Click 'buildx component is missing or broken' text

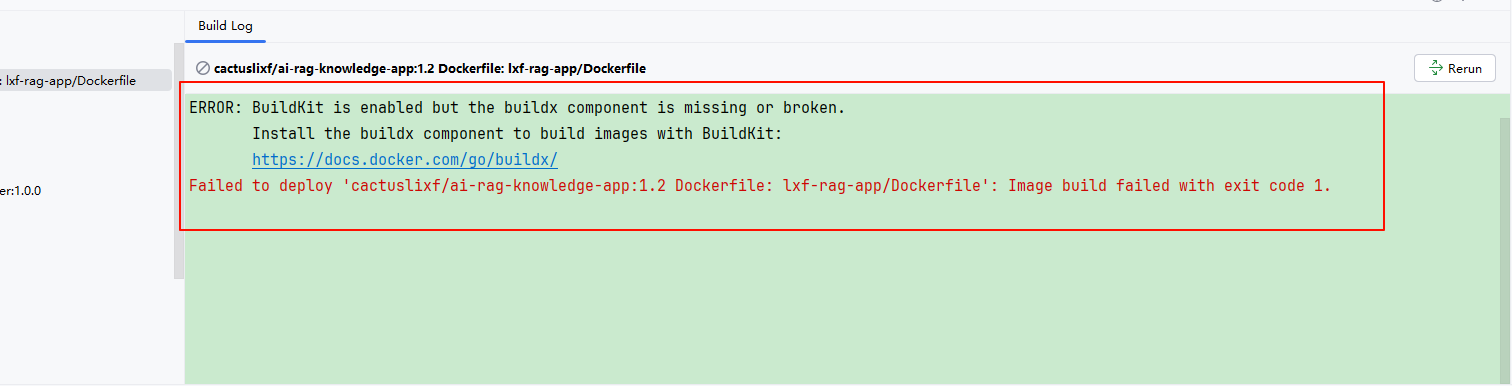670,108
